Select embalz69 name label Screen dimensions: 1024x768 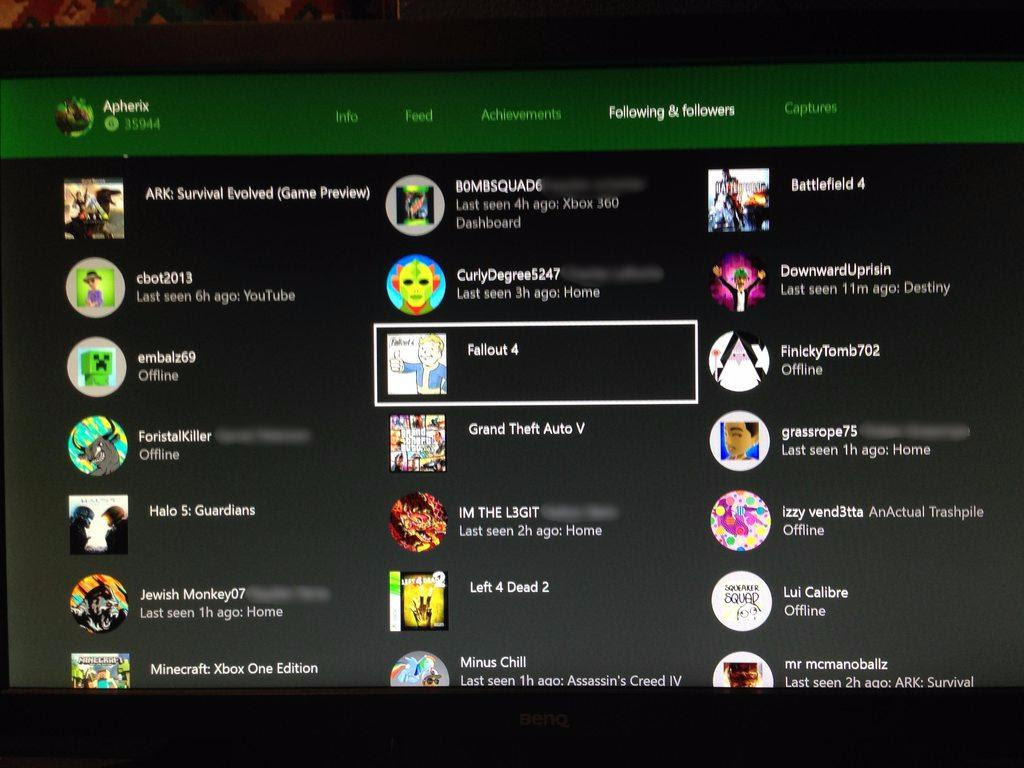point(167,357)
